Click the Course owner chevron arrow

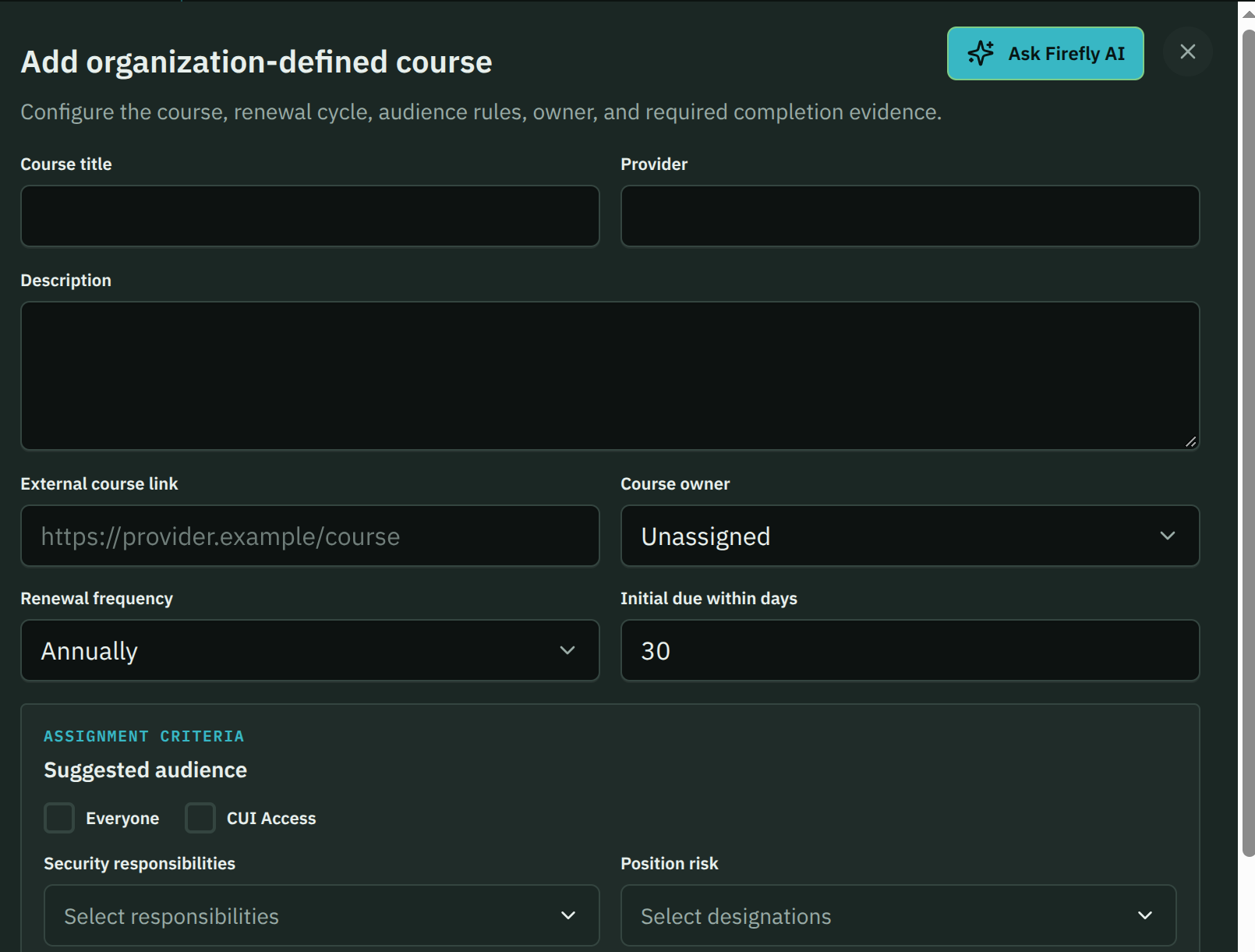(1167, 536)
